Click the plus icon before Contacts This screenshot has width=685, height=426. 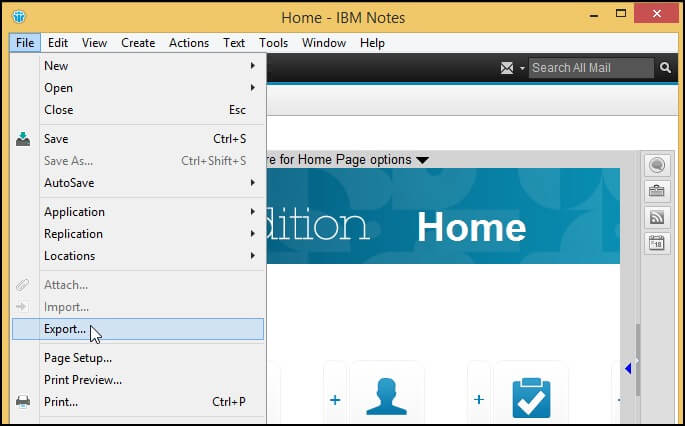click(x=335, y=400)
